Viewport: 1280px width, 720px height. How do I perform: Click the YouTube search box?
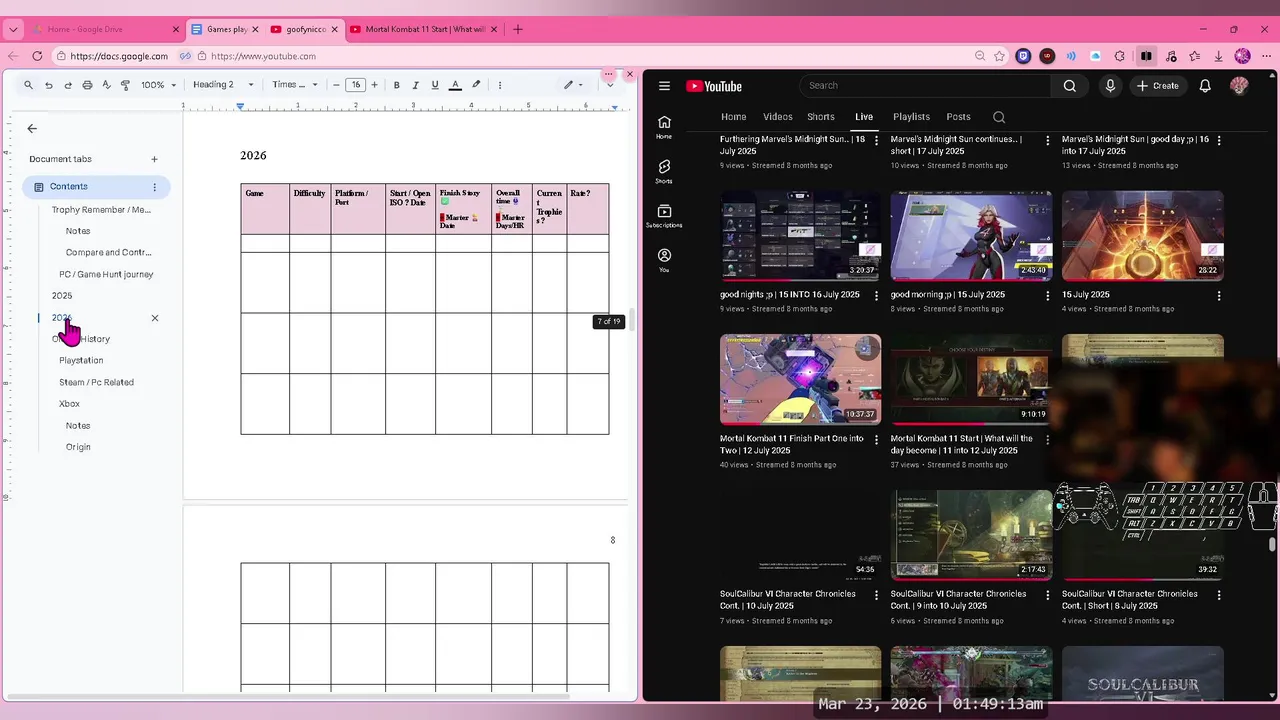(926, 86)
